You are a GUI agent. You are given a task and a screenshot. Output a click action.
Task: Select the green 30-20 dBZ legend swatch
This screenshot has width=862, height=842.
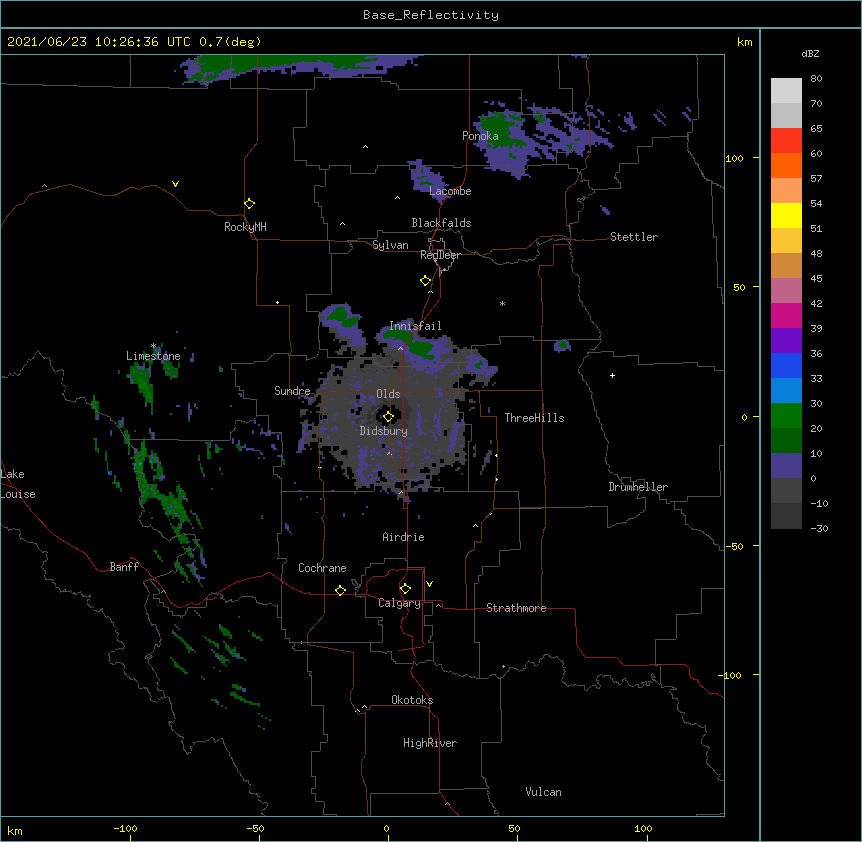pos(786,416)
